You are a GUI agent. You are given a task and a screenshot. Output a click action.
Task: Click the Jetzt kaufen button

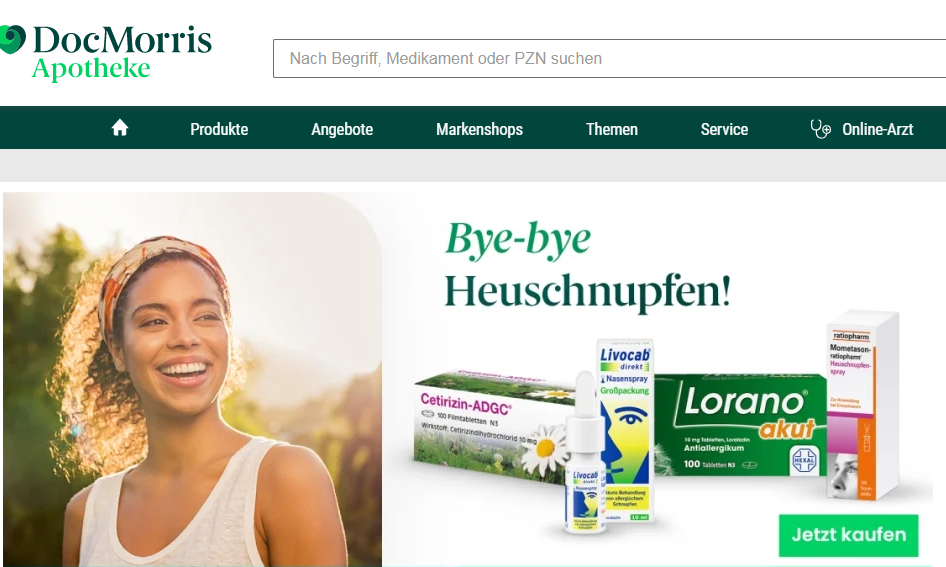(x=848, y=535)
